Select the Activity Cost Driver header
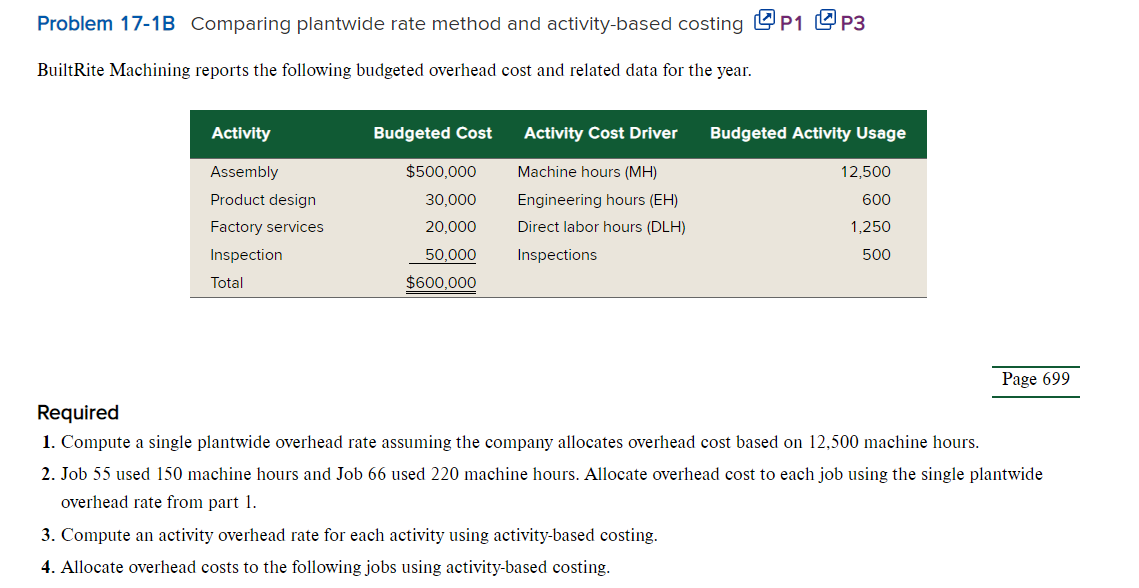Viewport: 1139px width, 588px height. [x=600, y=133]
